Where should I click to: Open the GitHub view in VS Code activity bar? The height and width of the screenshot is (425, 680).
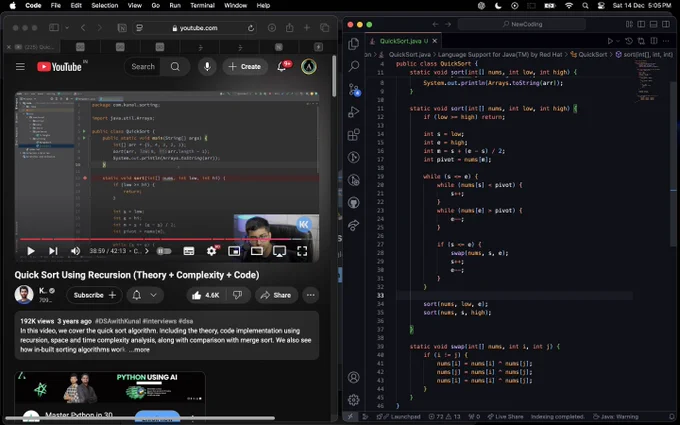353,203
